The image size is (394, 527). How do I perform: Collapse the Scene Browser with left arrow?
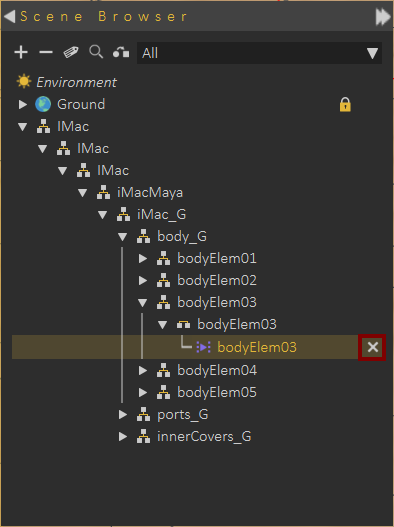pos(9,16)
